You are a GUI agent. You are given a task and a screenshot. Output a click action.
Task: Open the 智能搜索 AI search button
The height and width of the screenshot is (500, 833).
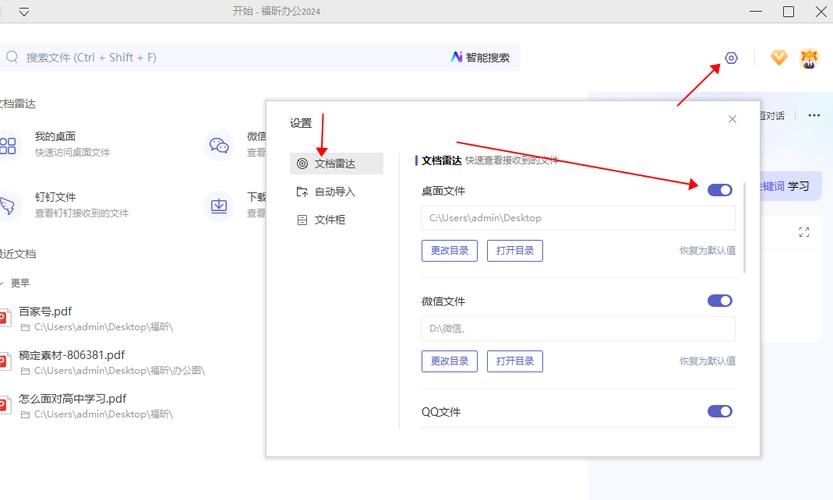(x=480, y=57)
